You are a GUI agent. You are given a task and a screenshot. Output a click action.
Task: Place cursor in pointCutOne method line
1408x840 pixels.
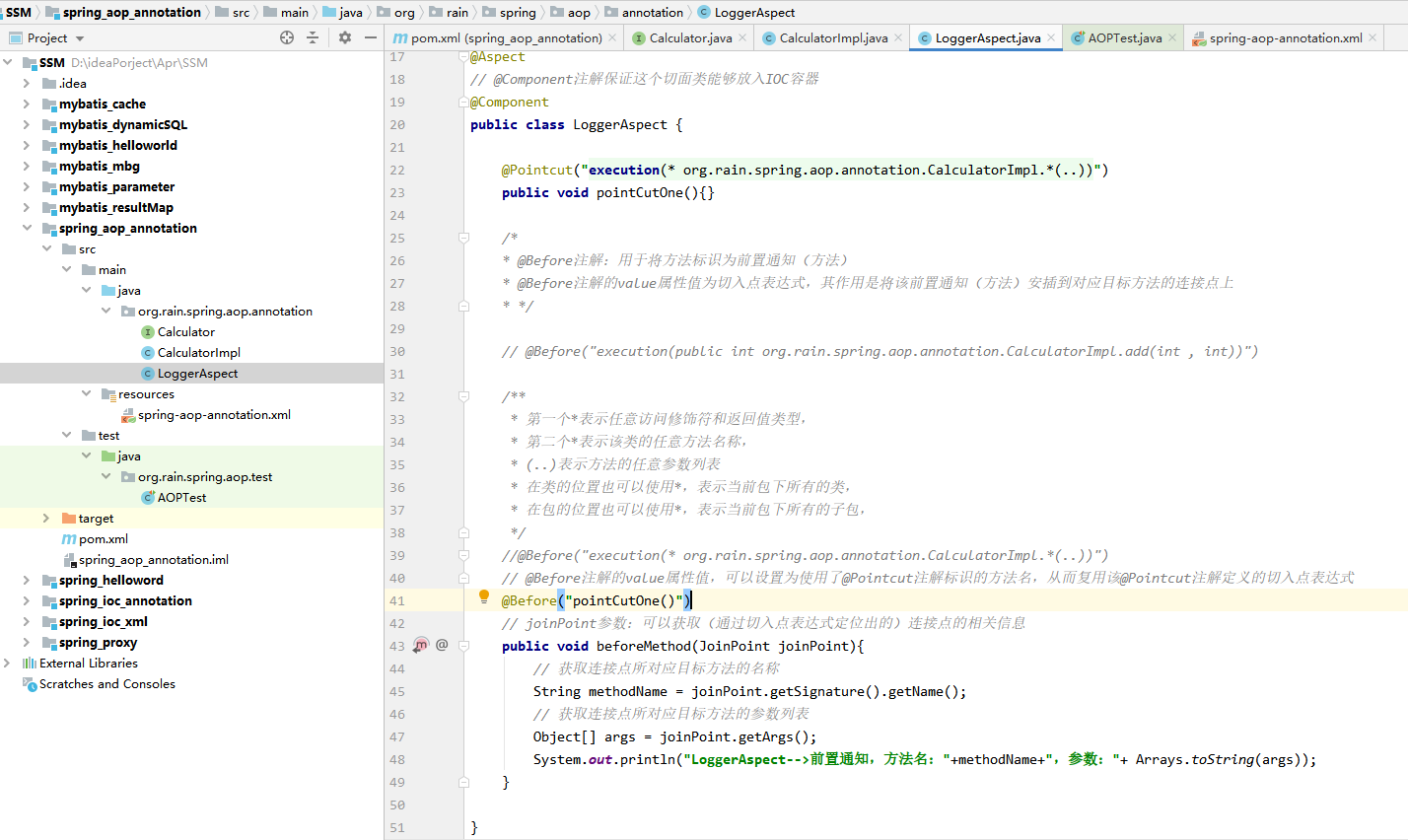coord(607,192)
